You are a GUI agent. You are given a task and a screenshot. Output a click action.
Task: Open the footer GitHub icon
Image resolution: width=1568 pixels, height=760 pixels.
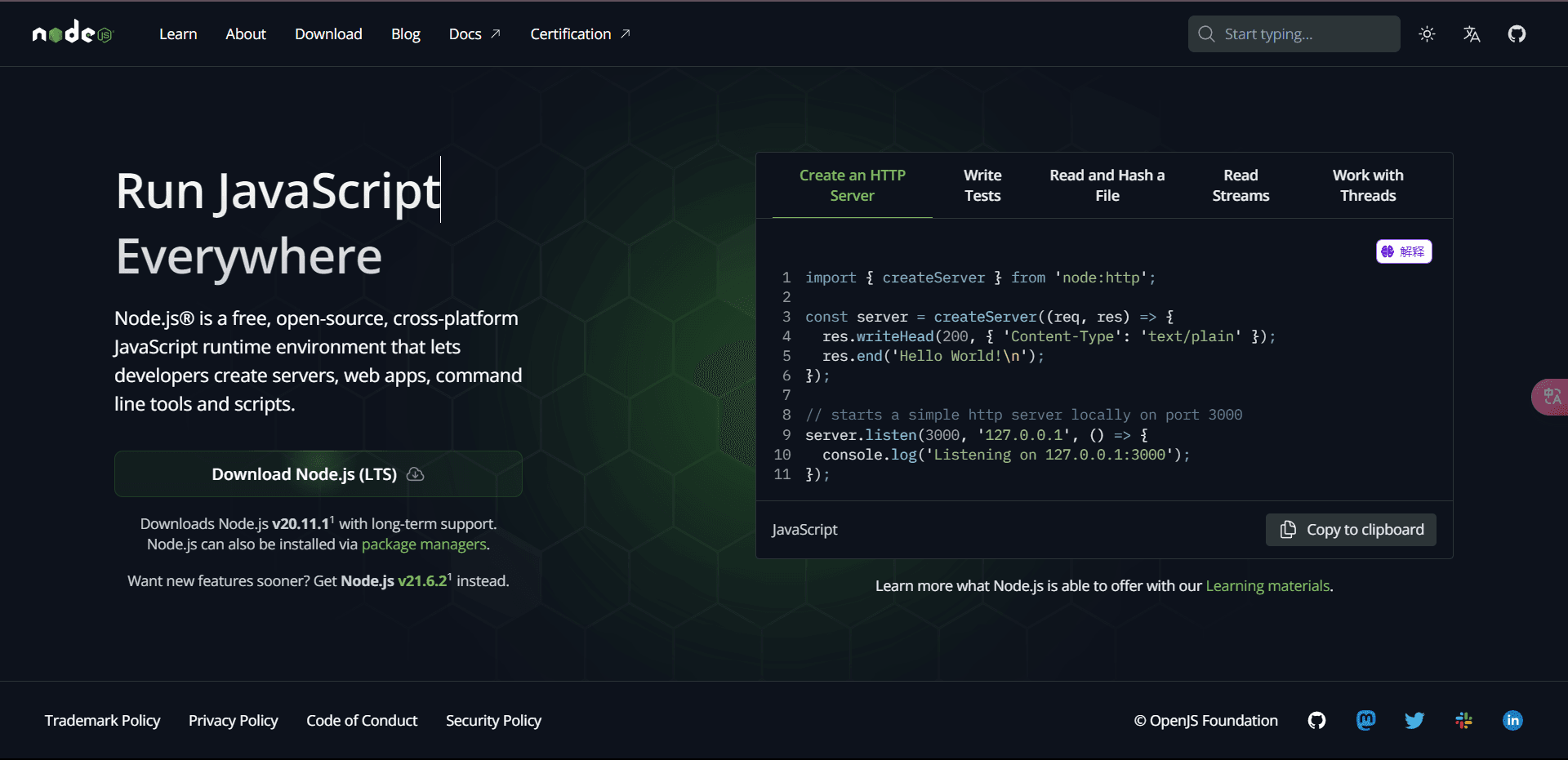click(x=1316, y=720)
